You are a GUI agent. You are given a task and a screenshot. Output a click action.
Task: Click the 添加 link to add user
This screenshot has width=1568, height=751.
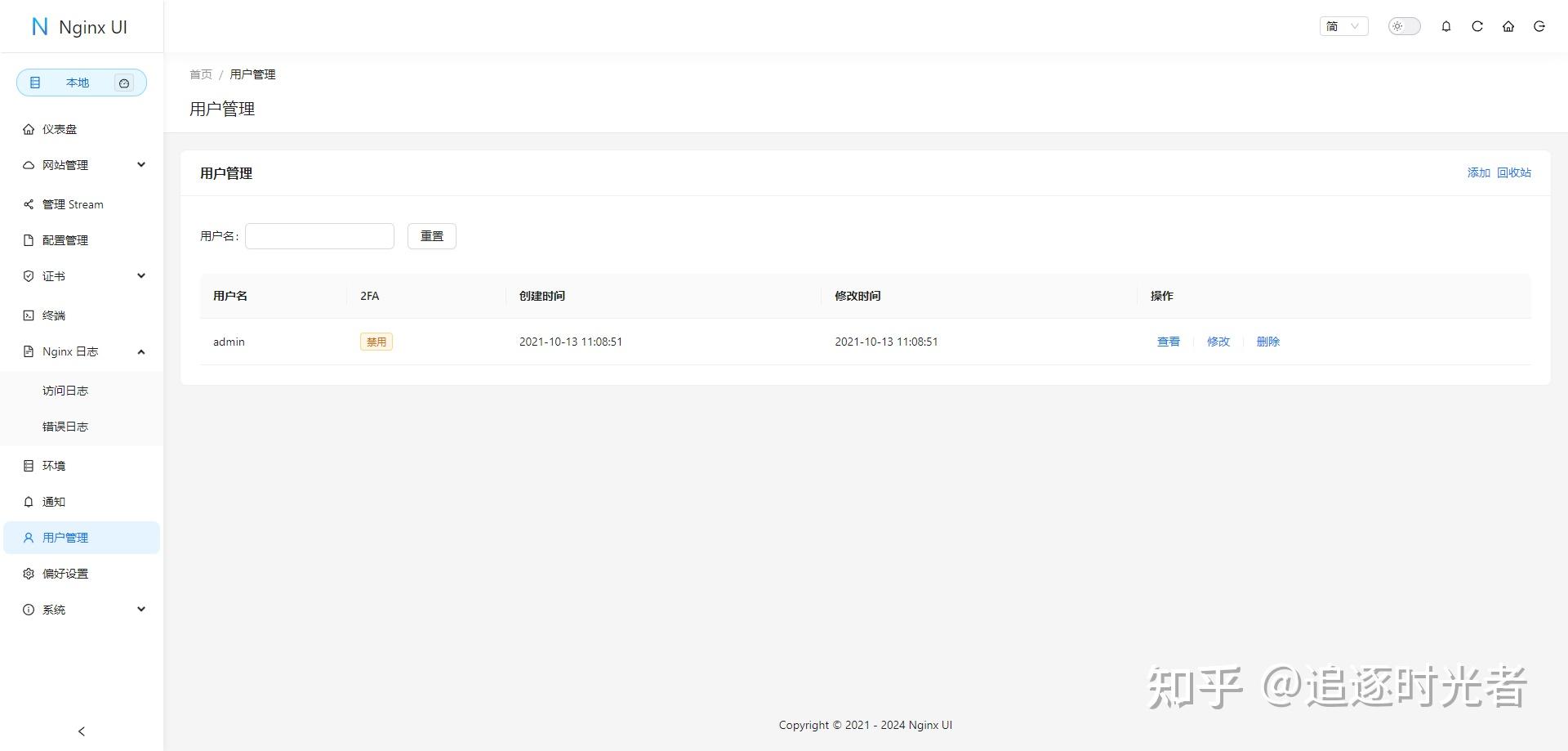pos(1477,172)
